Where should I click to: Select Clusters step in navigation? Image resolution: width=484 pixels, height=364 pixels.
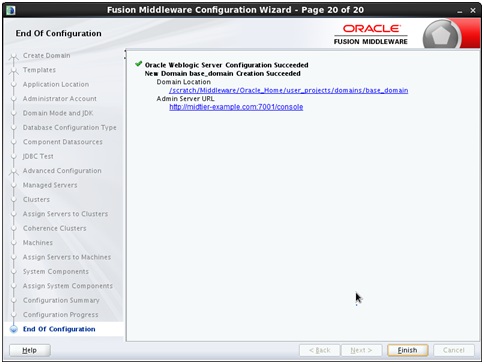pyautogui.click(x=36, y=199)
